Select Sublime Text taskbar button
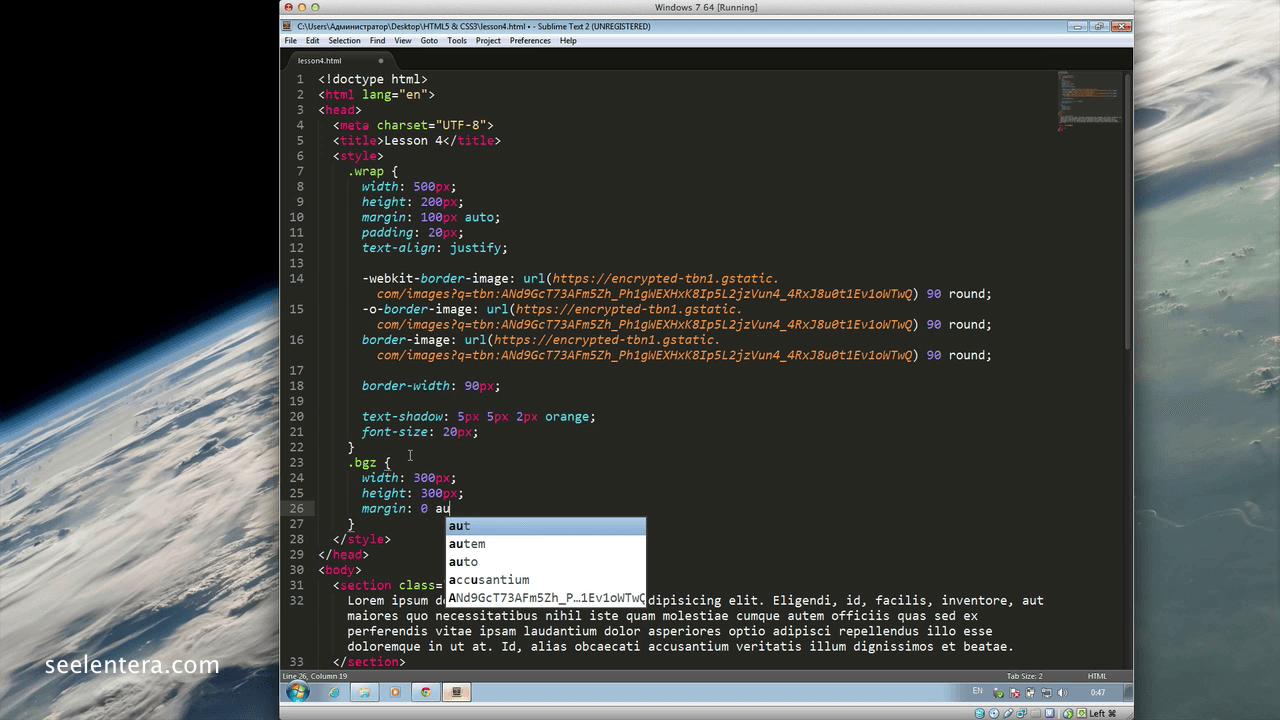1280x720 pixels. click(x=457, y=692)
